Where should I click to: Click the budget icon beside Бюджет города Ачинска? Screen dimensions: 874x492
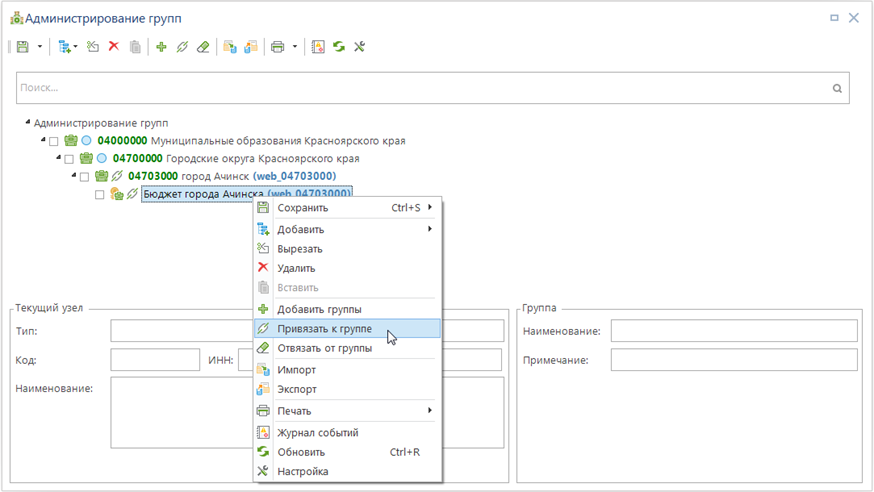(x=116, y=194)
